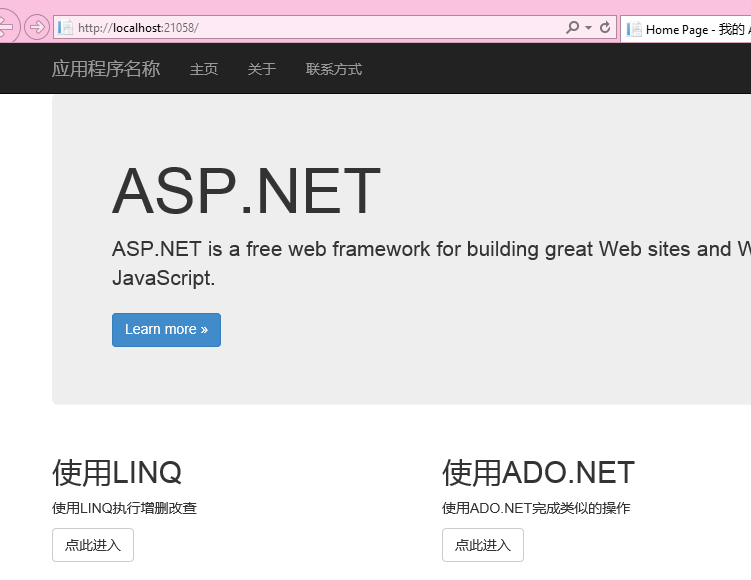Click 点此进入 button under 使用ADO.NET
Viewport: 751px width, 580px height.
[x=483, y=545]
